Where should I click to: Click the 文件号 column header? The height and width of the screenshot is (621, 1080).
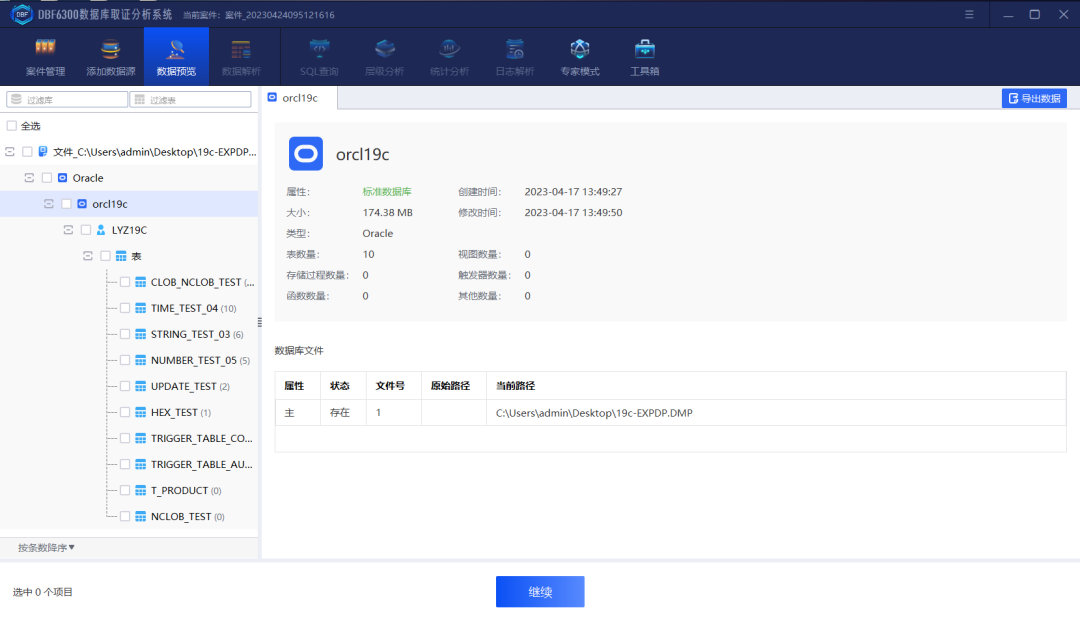coord(393,386)
